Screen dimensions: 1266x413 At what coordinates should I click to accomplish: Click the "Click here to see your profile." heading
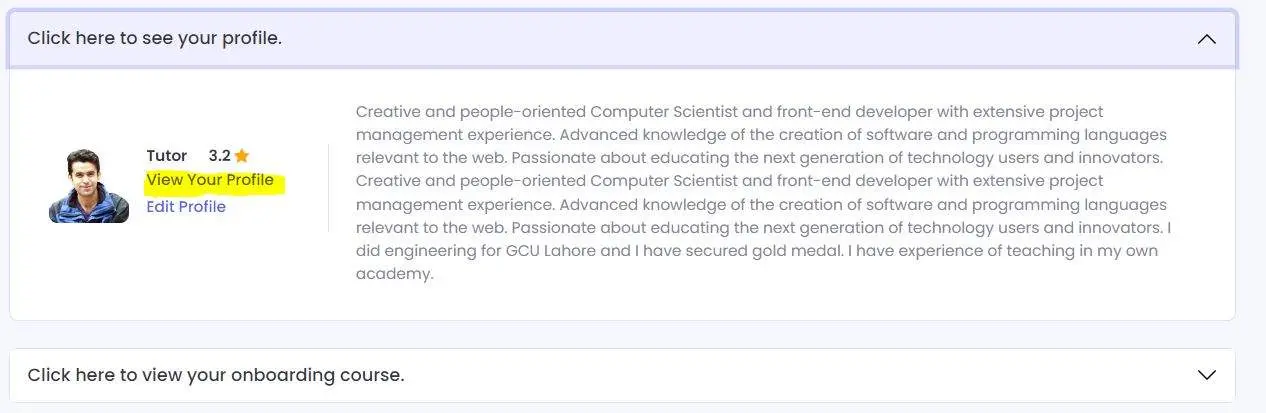(155, 39)
